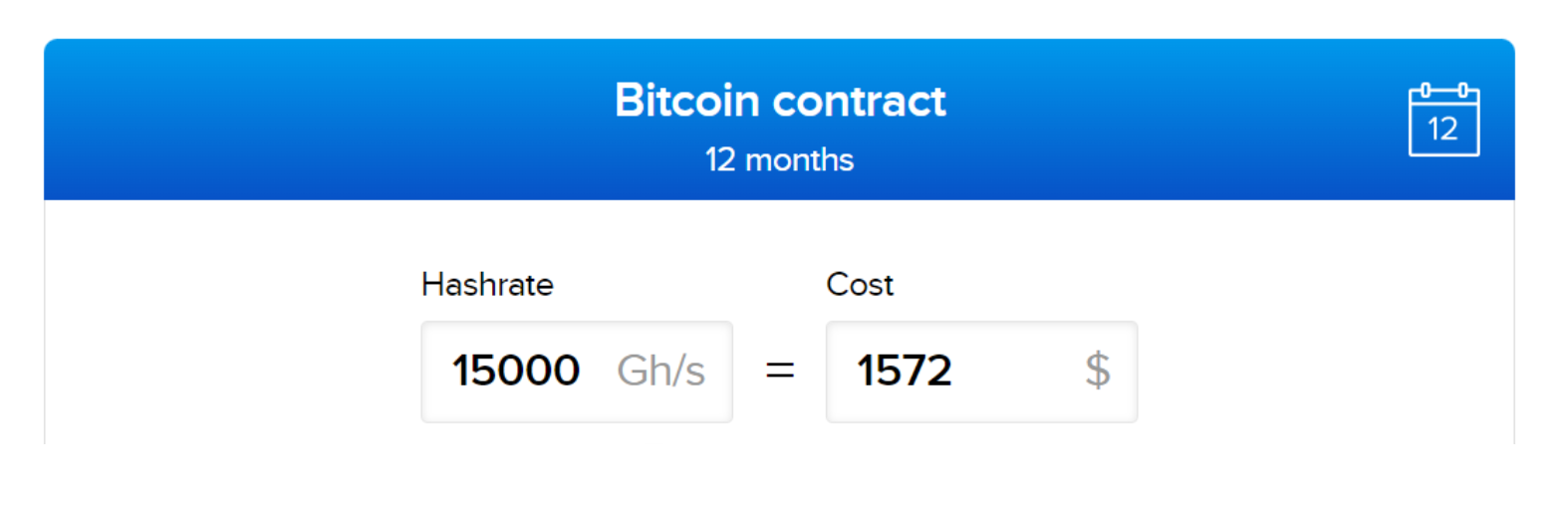Click the word Bitcoin in the header

click(687, 101)
